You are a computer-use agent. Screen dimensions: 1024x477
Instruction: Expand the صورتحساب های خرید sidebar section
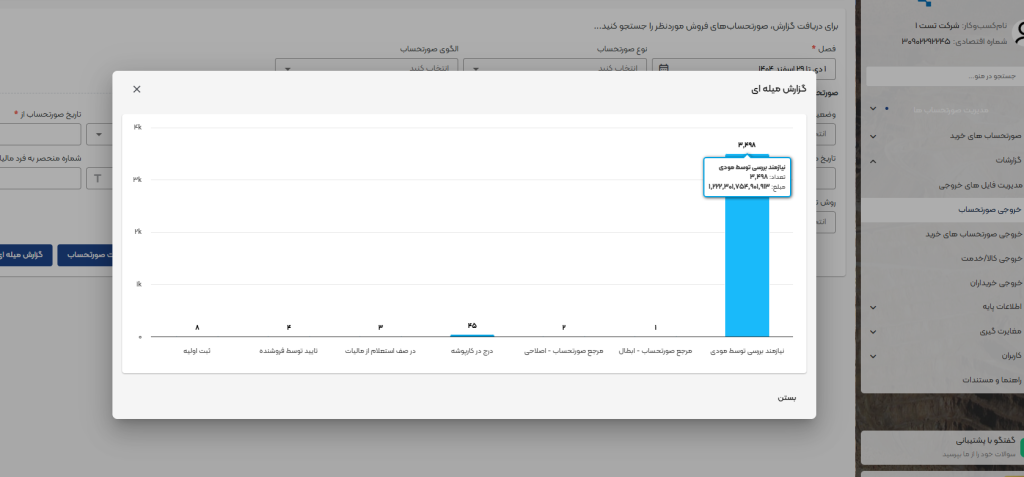click(x=872, y=135)
